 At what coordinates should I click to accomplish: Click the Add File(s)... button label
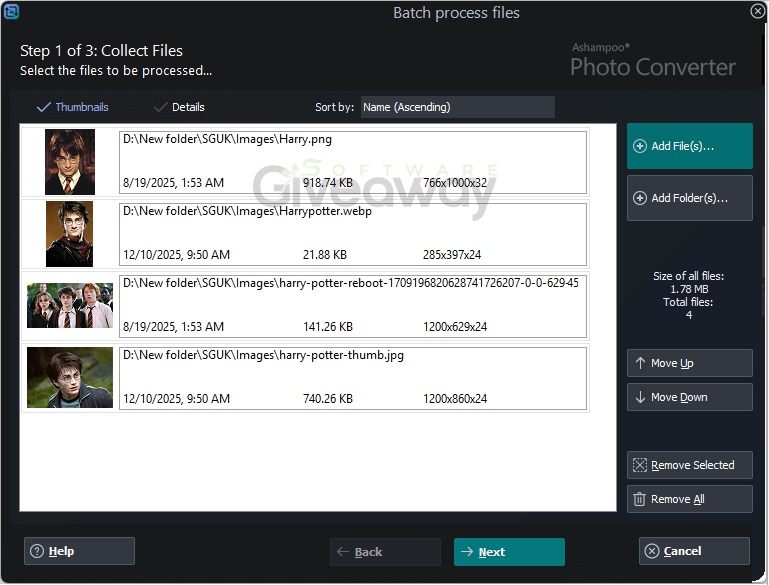tap(682, 146)
